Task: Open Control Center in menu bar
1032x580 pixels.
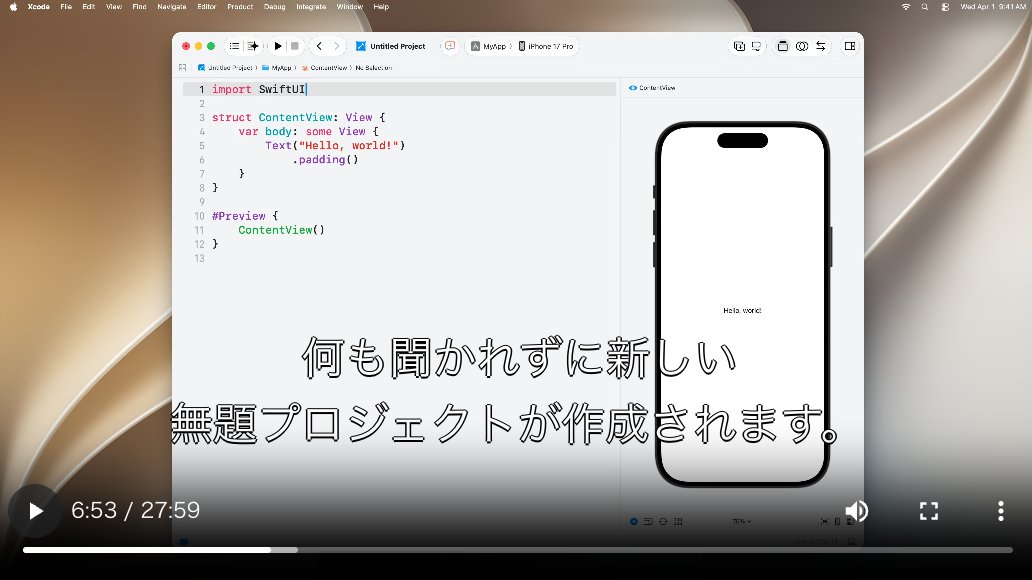Action: (944, 7)
